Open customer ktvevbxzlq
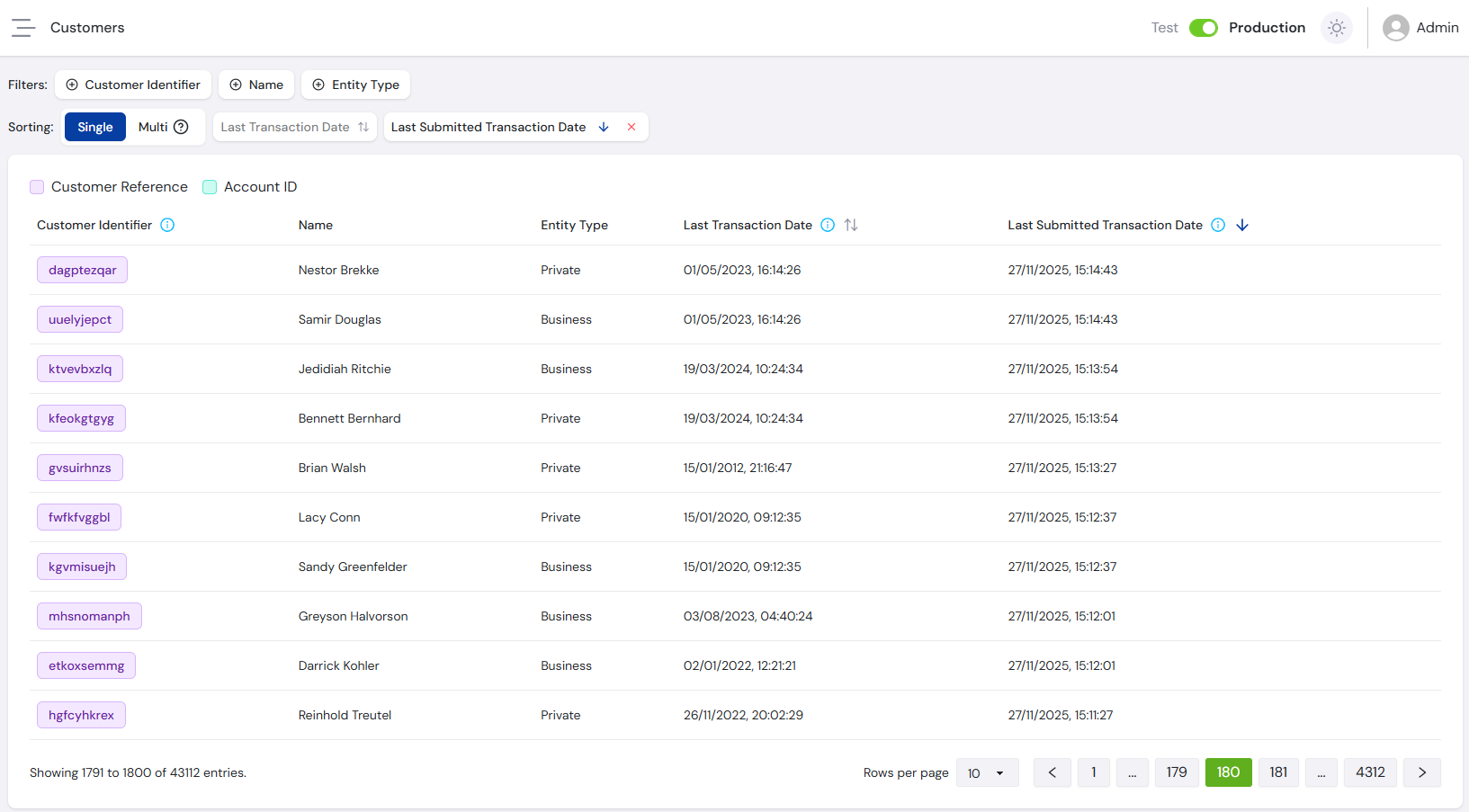1469x812 pixels. (x=80, y=369)
